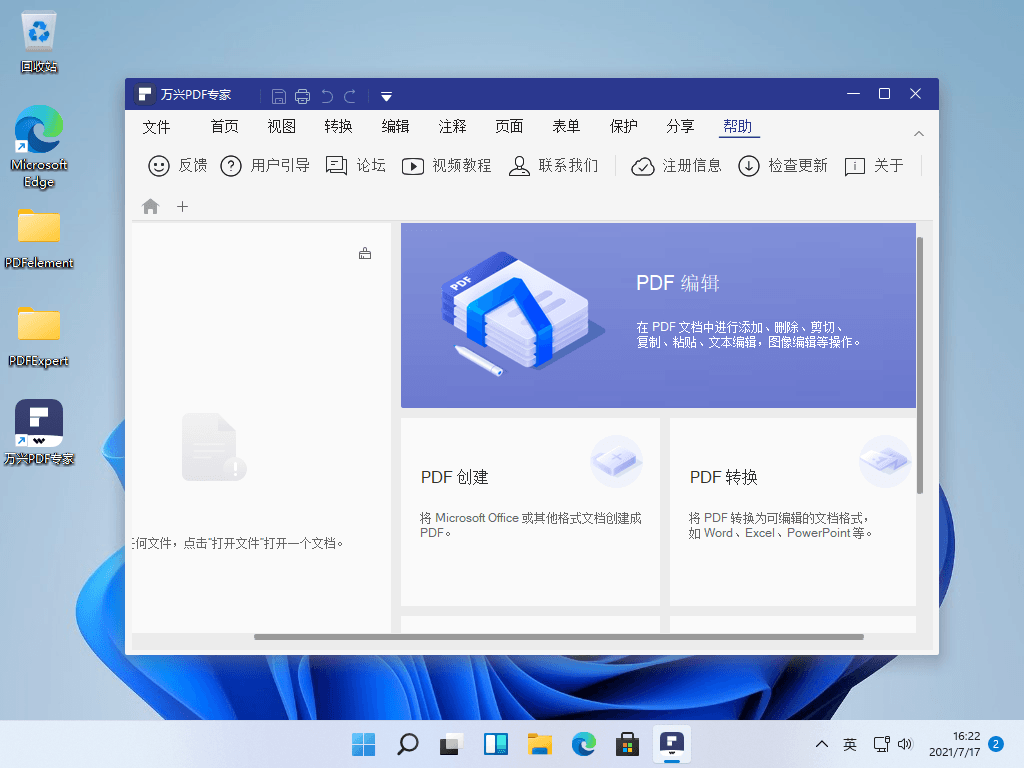Click the volume speaker icon

click(x=905, y=744)
